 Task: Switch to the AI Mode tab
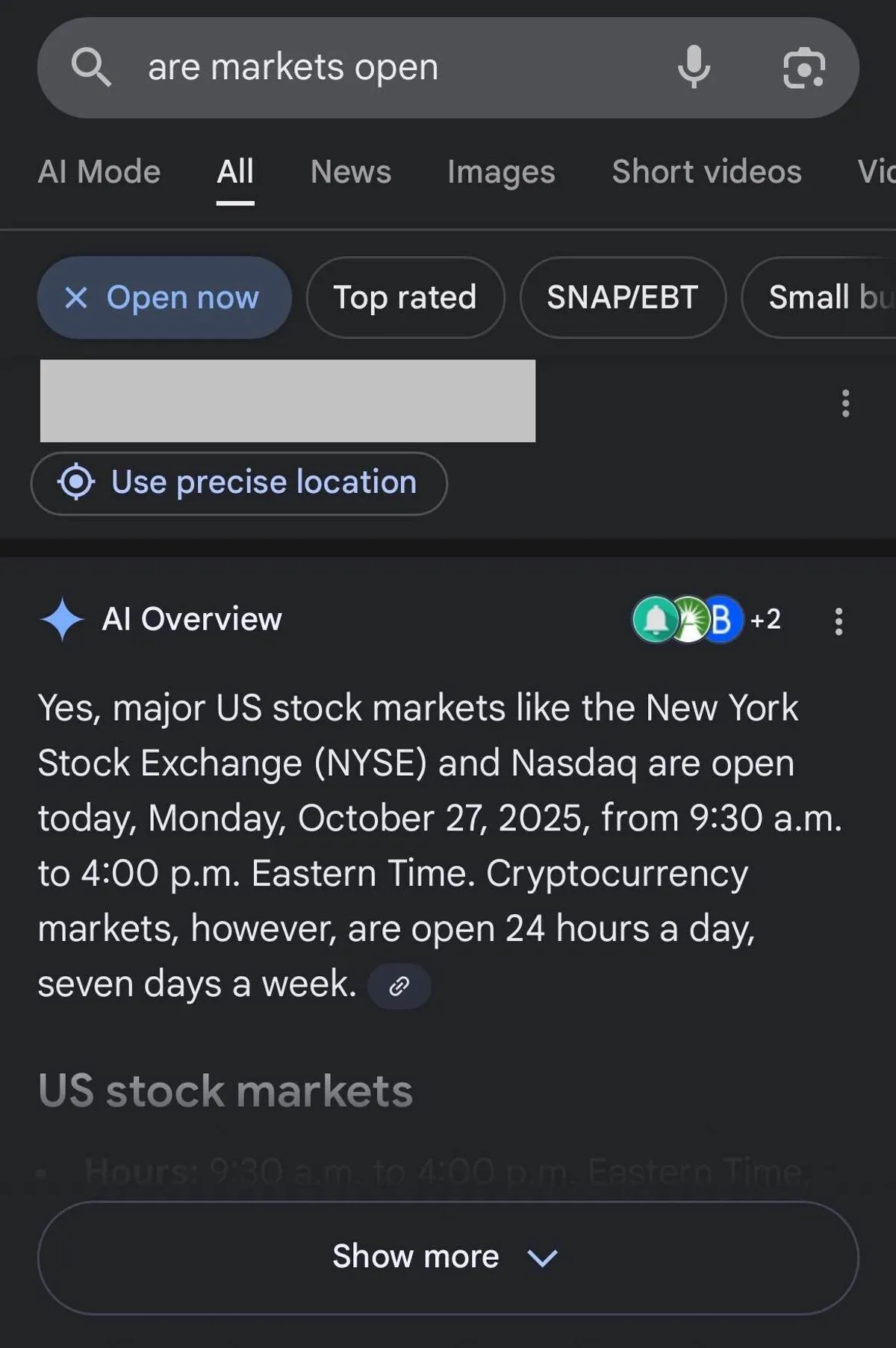point(99,172)
